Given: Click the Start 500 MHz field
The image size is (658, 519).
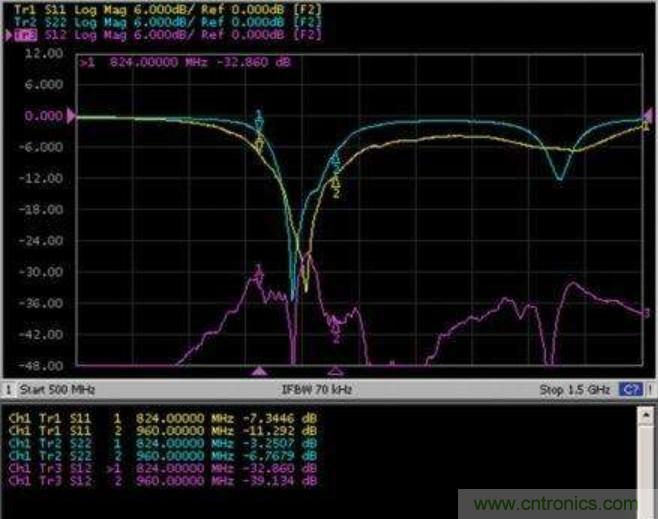Looking at the screenshot, I should pyautogui.click(x=50, y=388).
